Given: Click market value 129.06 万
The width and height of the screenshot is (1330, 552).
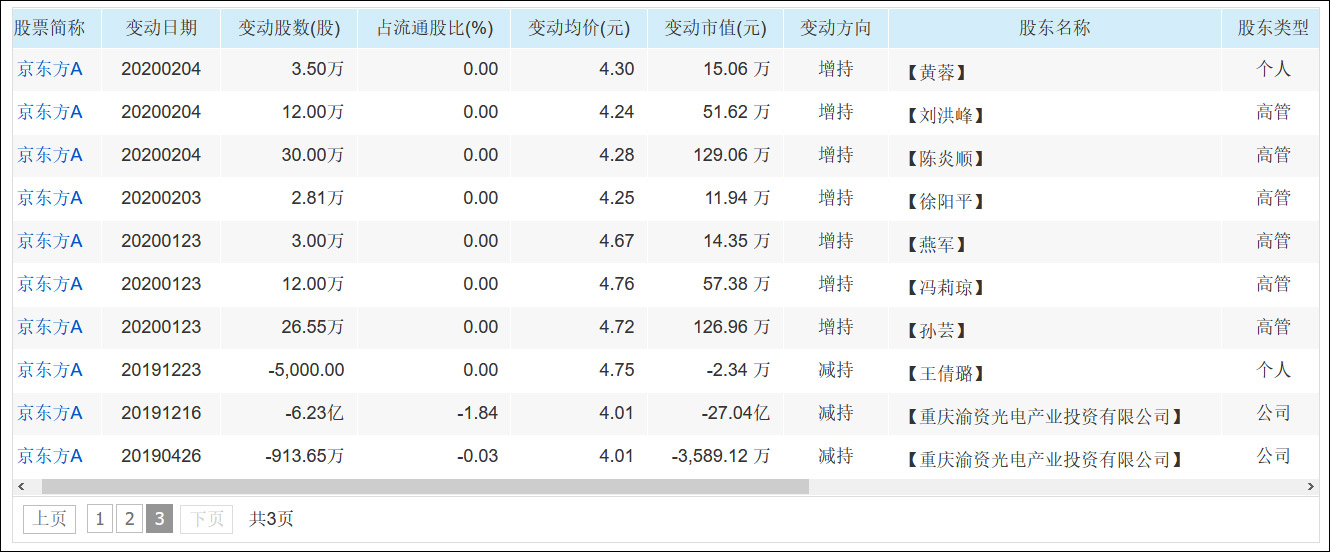Looking at the screenshot, I should (x=732, y=155).
